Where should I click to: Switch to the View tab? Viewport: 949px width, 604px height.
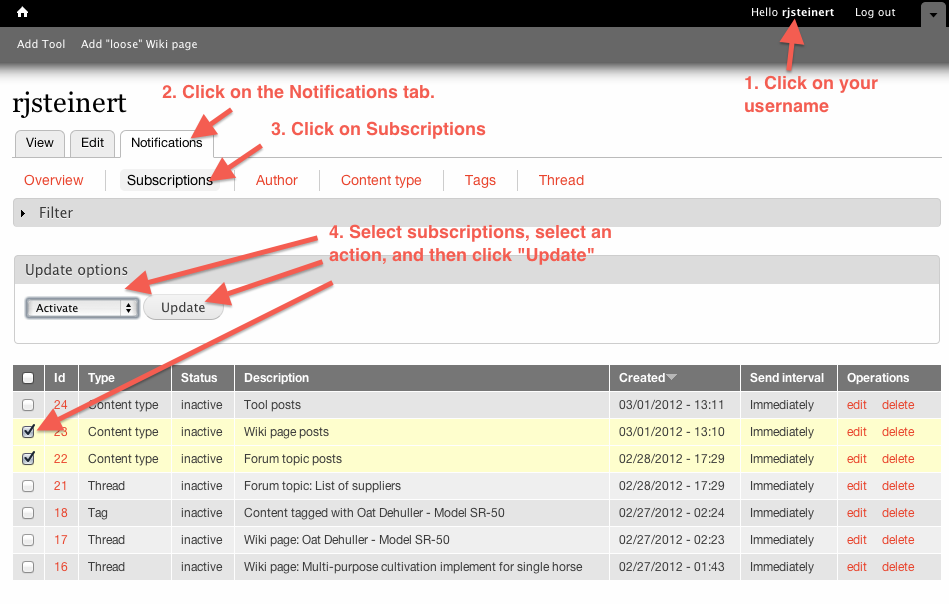click(x=40, y=143)
